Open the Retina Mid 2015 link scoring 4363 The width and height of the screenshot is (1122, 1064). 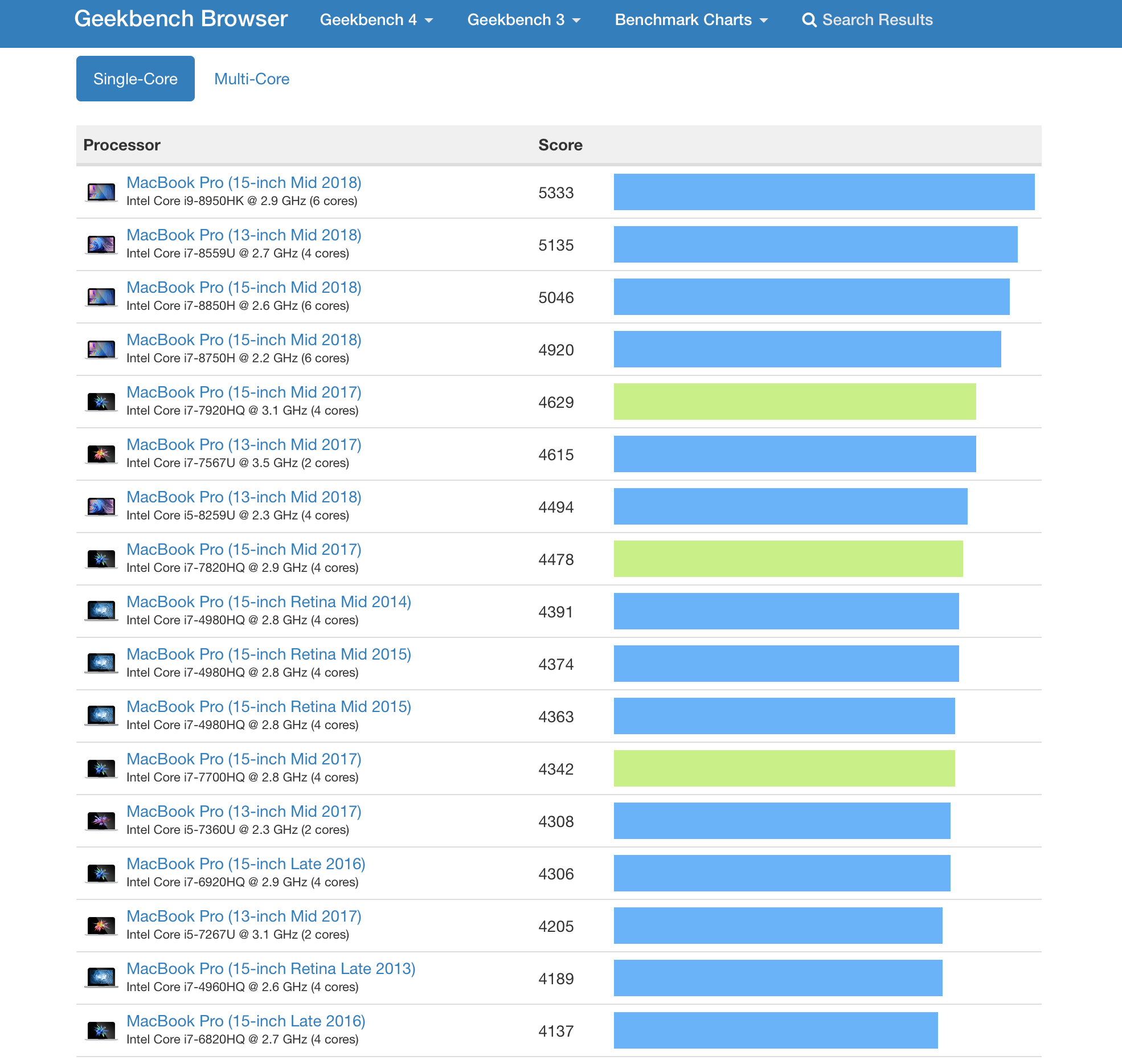click(269, 706)
